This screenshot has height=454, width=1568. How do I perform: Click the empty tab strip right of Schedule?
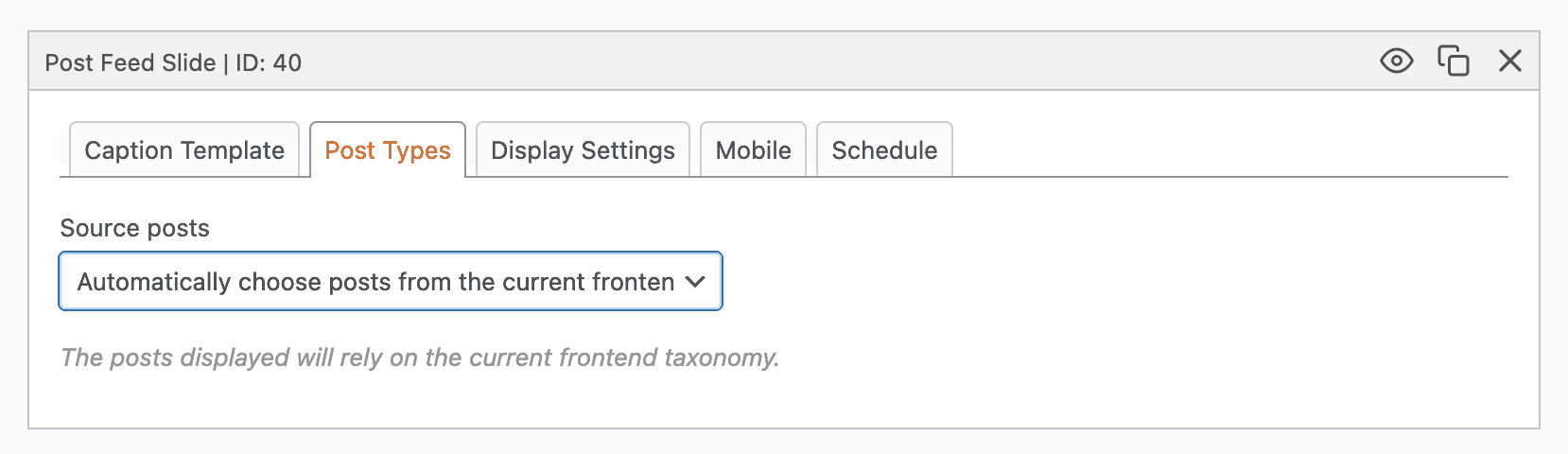click(x=1229, y=149)
